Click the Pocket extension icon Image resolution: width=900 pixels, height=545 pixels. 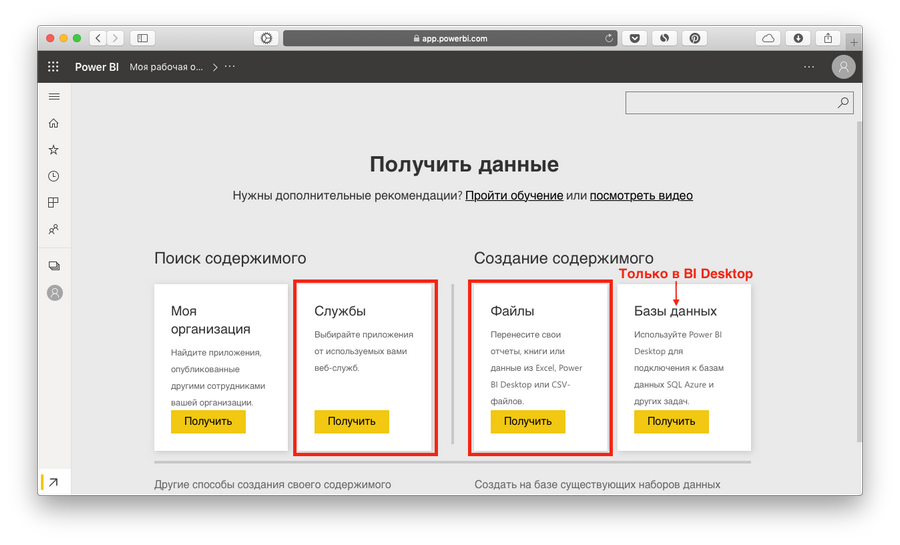(x=634, y=38)
